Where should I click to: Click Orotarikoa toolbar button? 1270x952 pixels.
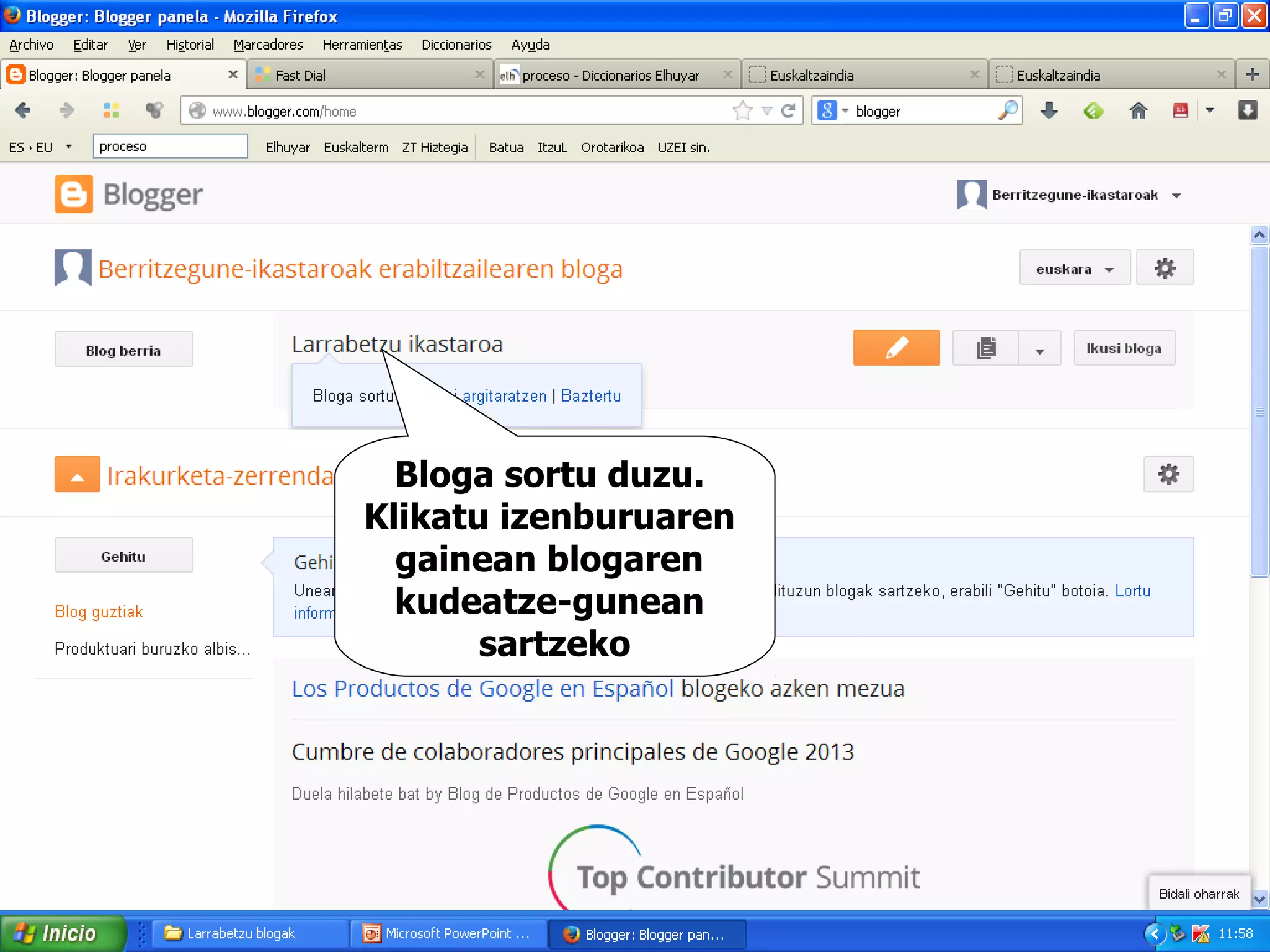point(612,148)
